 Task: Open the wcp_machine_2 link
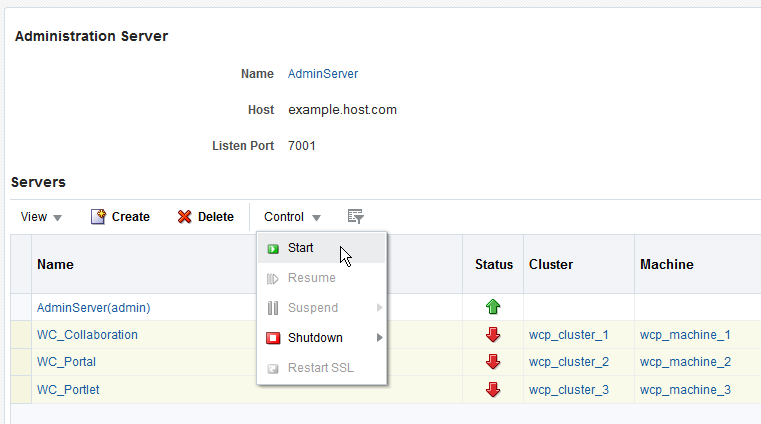685,362
